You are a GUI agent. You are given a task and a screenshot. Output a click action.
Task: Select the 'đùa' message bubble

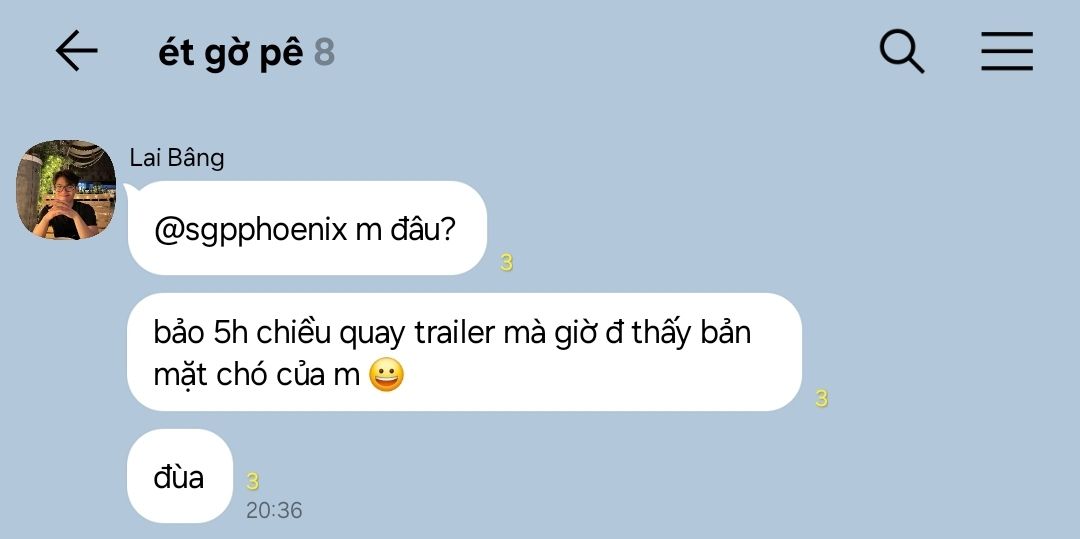tap(180, 476)
